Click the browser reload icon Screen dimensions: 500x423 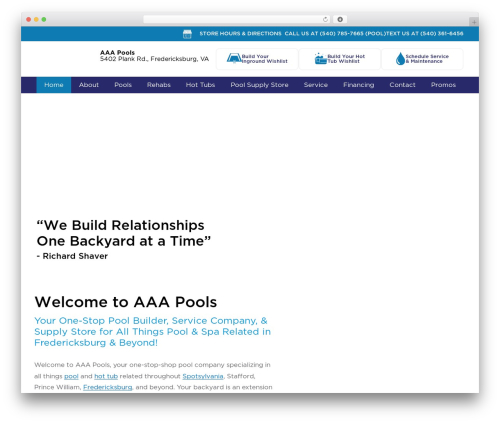tap(325, 20)
